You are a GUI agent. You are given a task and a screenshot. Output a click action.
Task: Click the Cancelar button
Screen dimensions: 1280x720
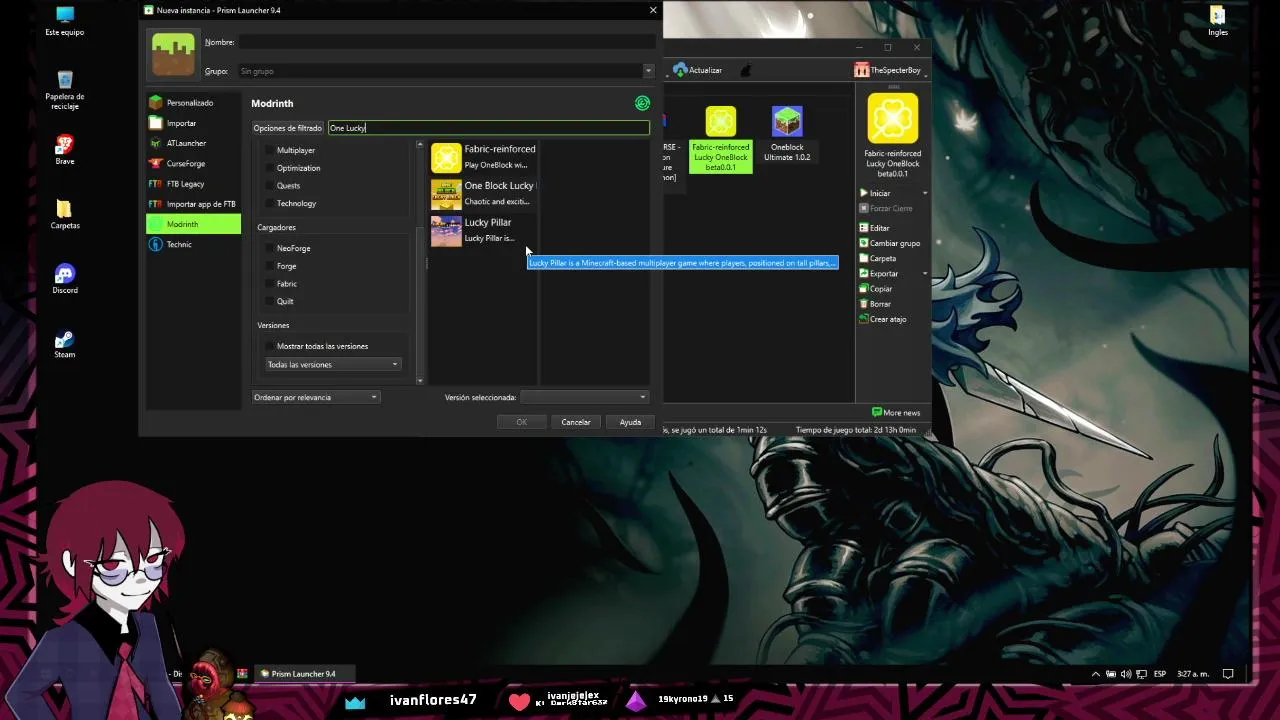(x=576, y=422)
